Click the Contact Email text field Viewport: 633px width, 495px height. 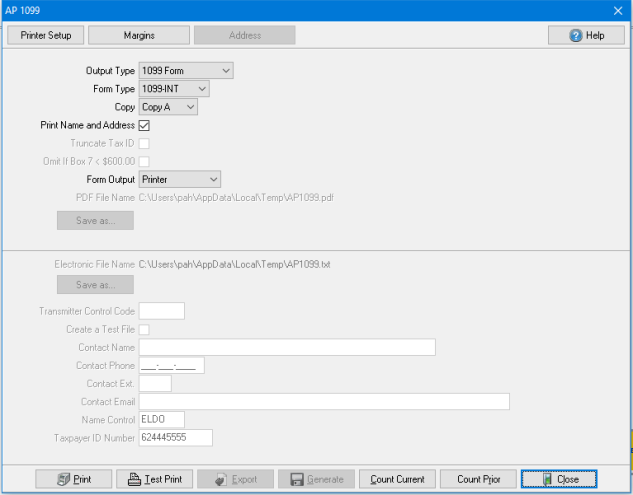pyautogui.click(x=324, y=401)
